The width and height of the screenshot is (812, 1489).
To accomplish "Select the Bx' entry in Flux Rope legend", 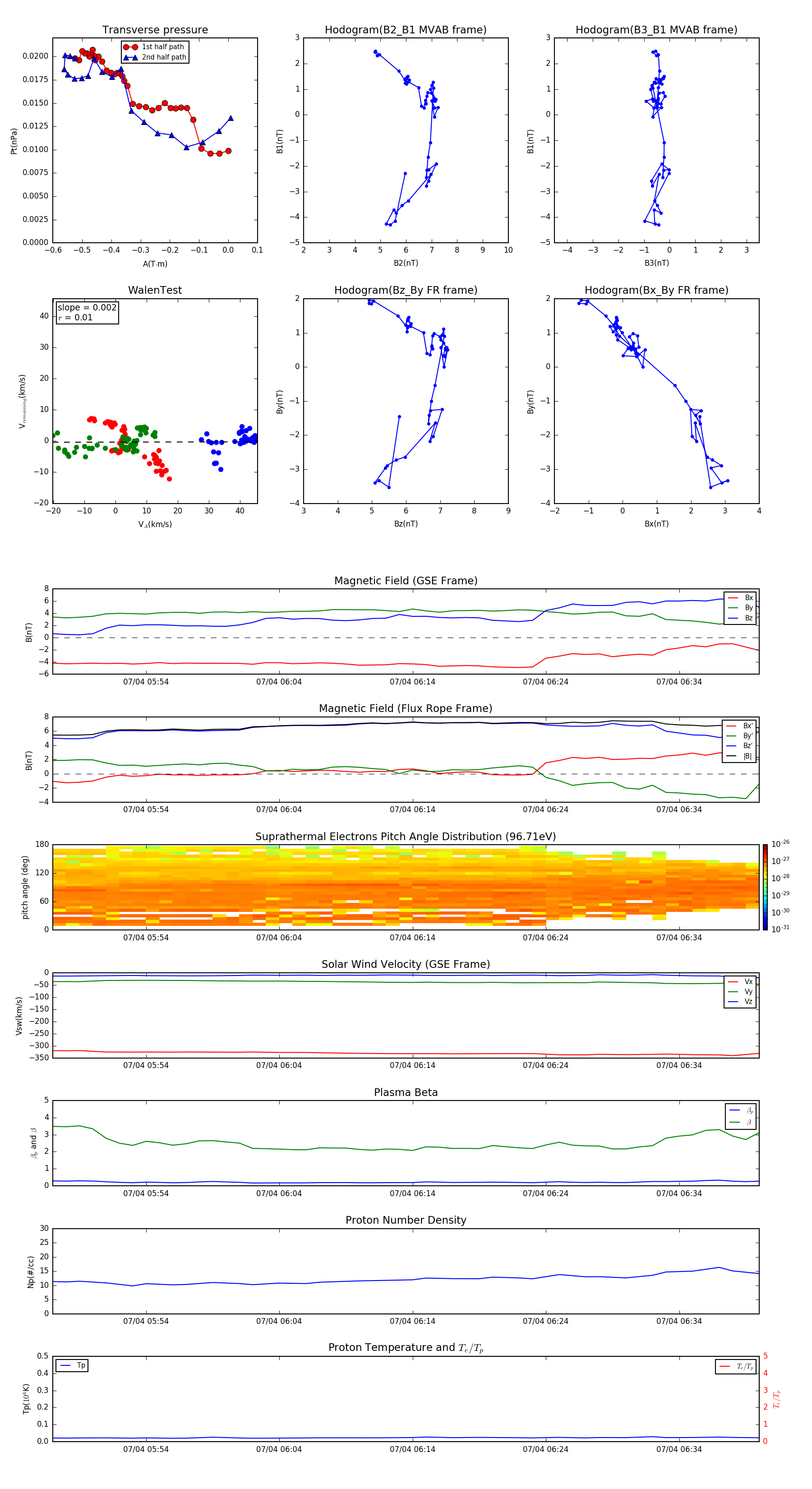I will tap(740, 726).
